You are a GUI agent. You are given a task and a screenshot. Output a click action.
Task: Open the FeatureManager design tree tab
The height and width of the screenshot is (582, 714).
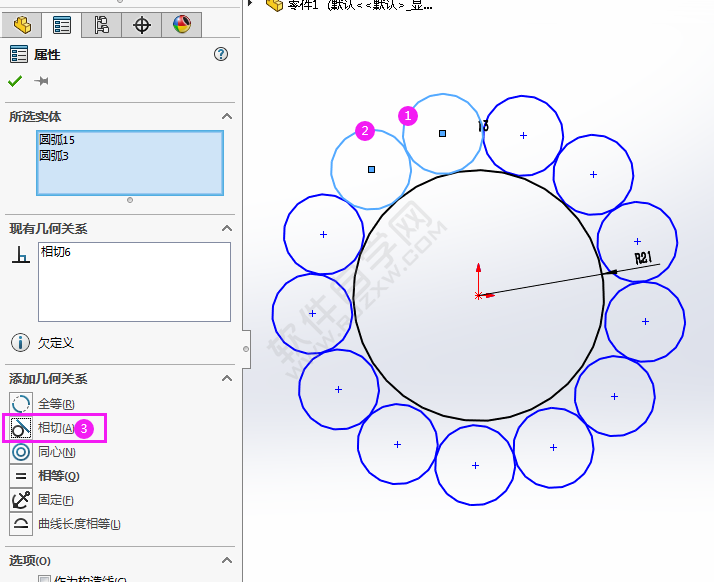pyautogui.click(x=23, y=25)
